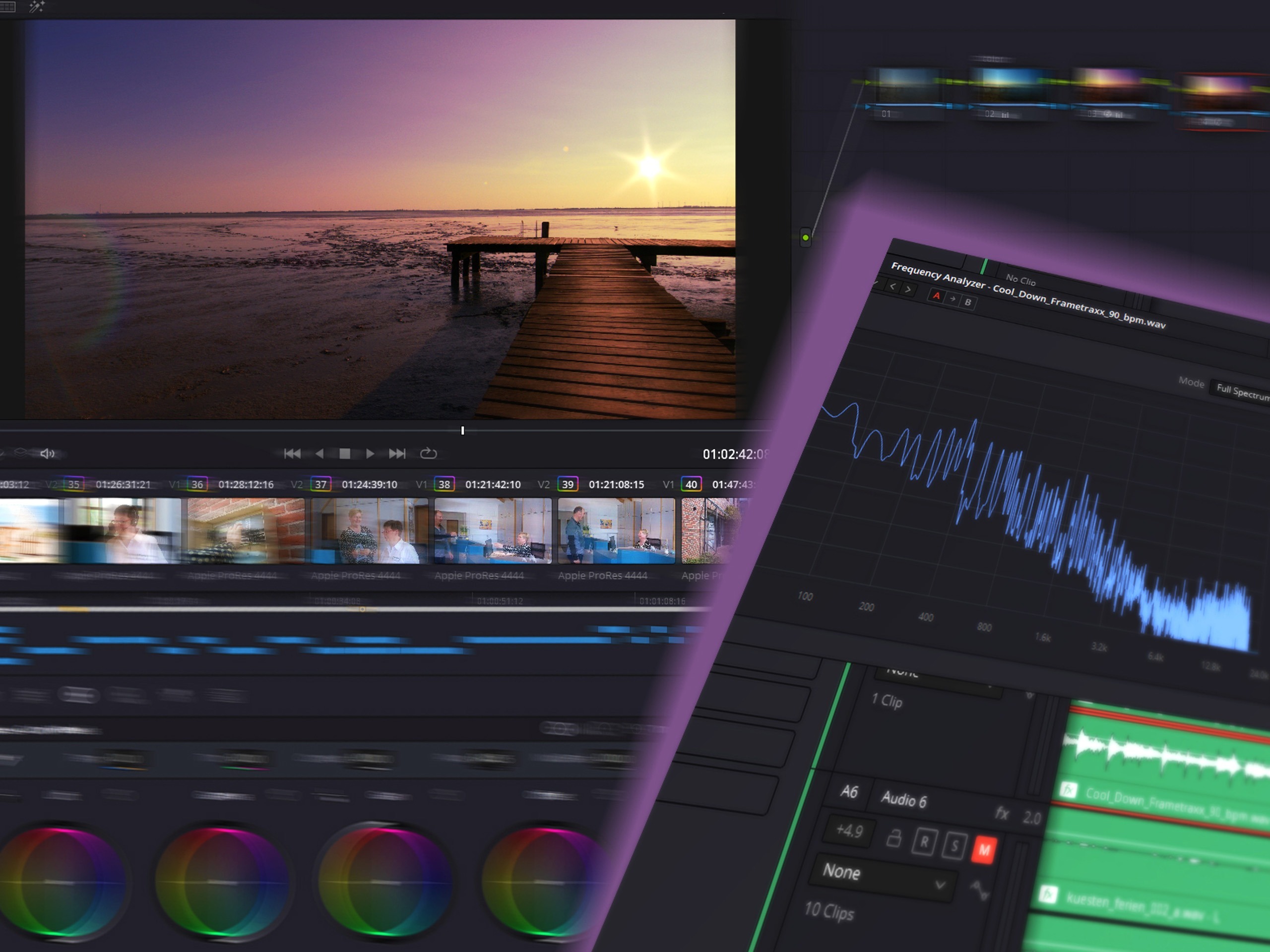This screenshot has height=952, width=1270.
Task: Switch to state B in Frequency Analyzer
Action: tap(968, 302)
